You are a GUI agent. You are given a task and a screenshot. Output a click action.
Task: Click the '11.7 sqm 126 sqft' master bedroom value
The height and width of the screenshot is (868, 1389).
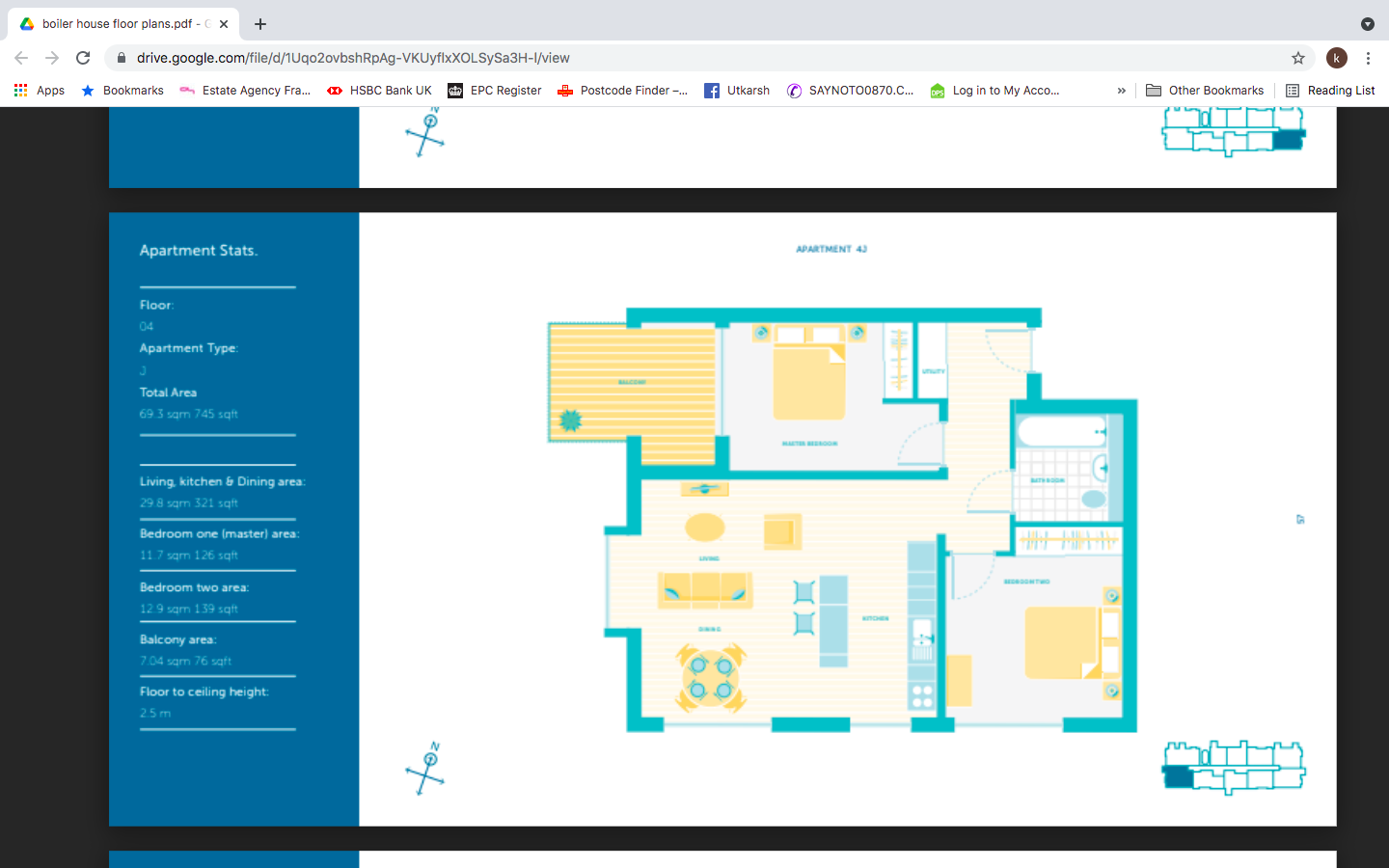pyautogui.click(x=188, y=556)
